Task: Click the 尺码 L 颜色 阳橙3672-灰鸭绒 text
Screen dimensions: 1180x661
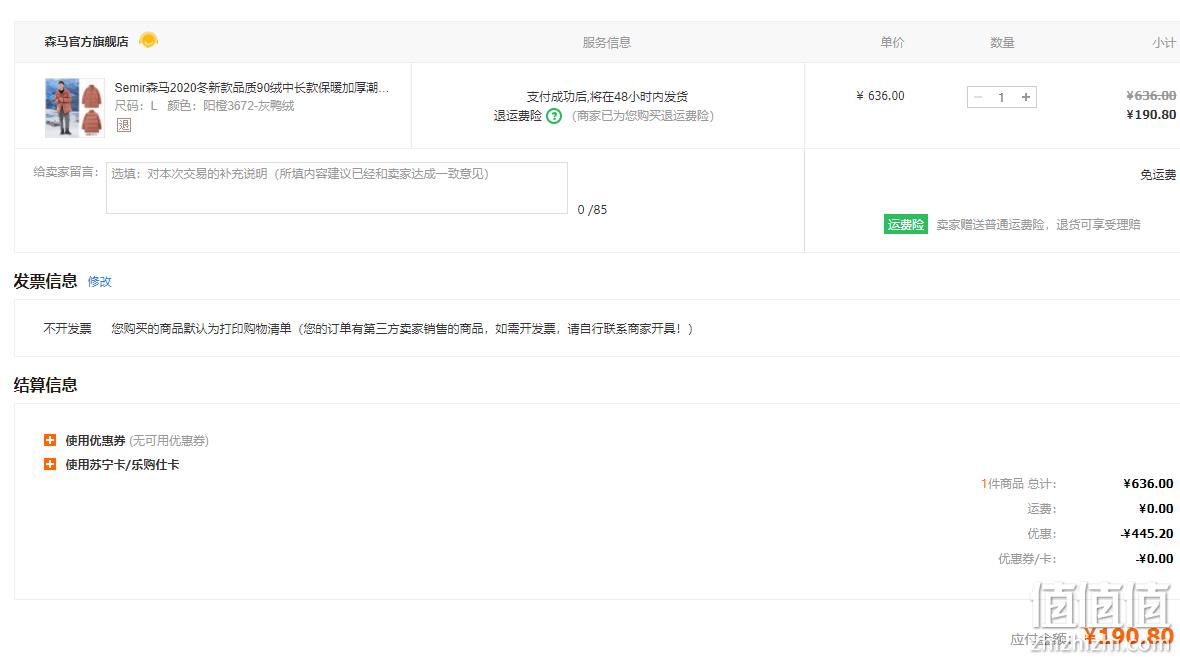Action: point(204,105)
